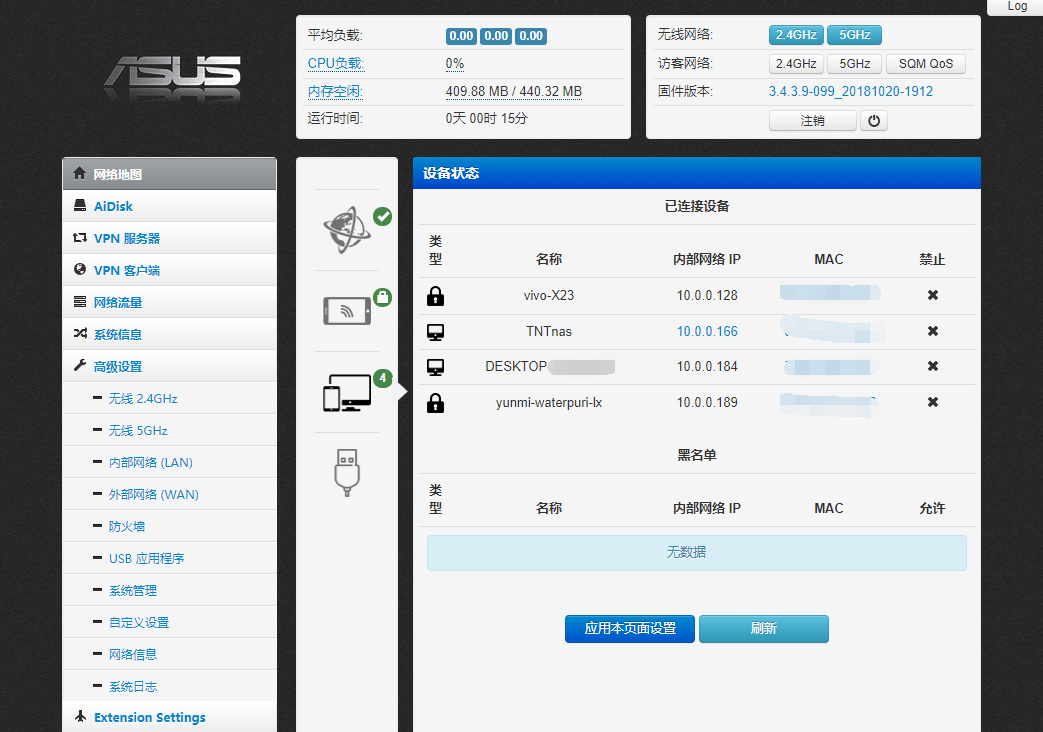This screenshot has width=1043, height=732.
Task: Click the power reboot icon next to 注销
Action: point(872,120)
